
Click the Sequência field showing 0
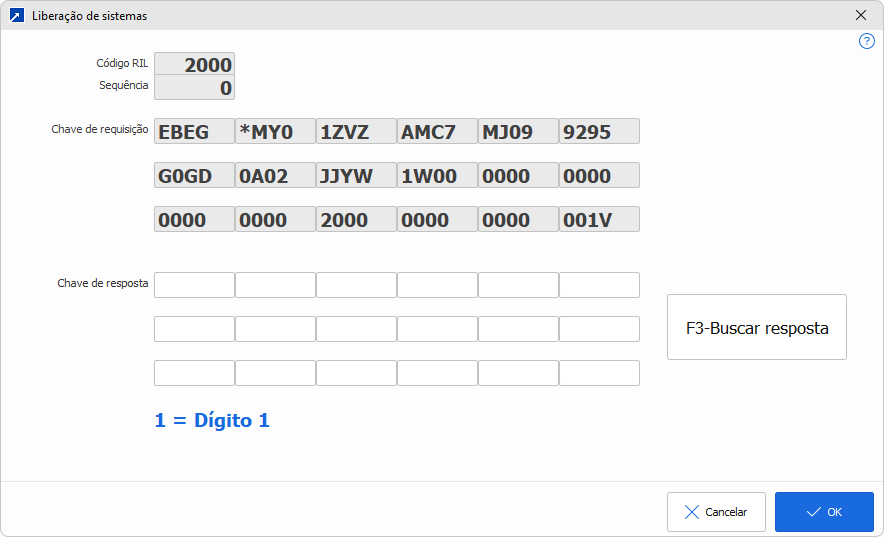(x=194, y=88)
